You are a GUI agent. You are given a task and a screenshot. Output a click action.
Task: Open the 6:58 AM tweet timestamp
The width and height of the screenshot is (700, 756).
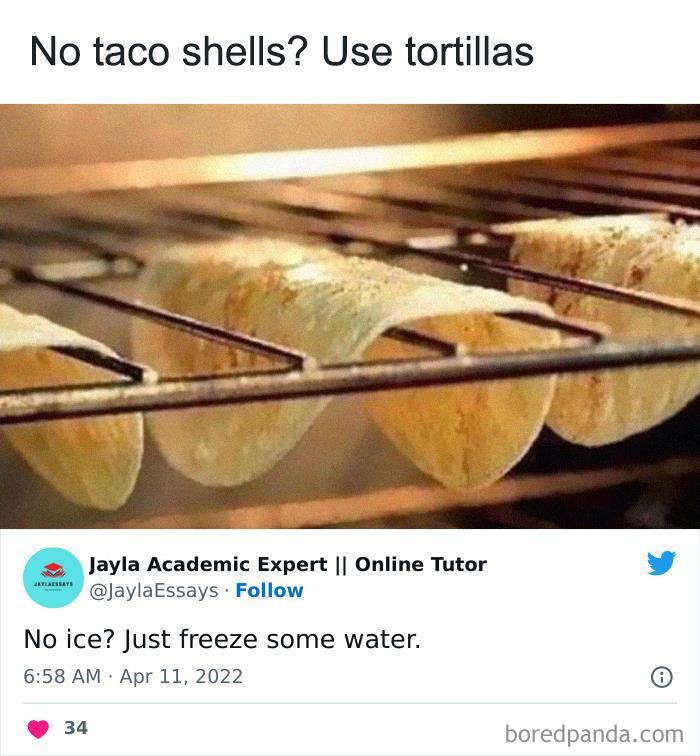click(62, 676)
